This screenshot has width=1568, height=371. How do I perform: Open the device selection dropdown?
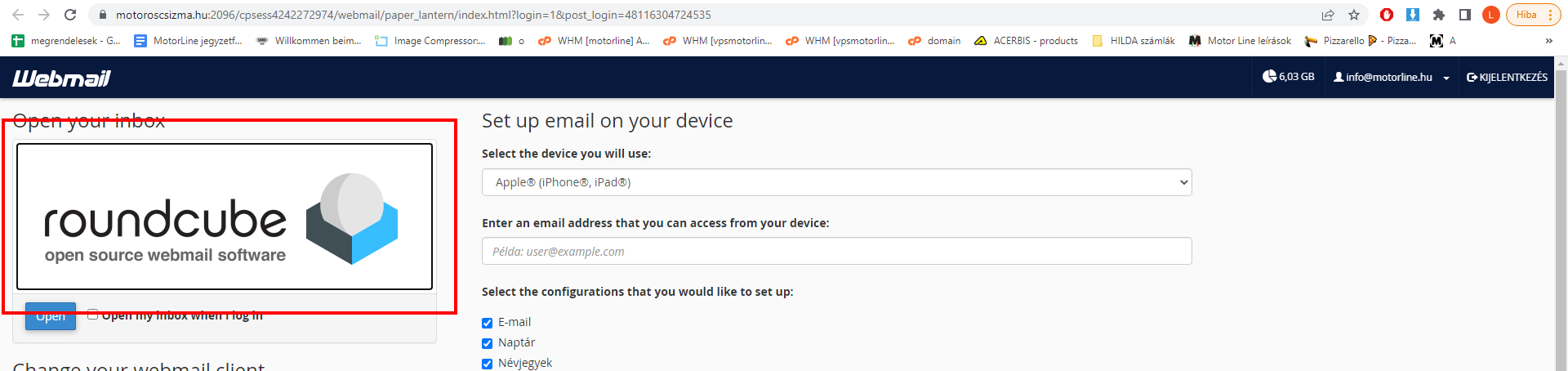coord(836,182)
